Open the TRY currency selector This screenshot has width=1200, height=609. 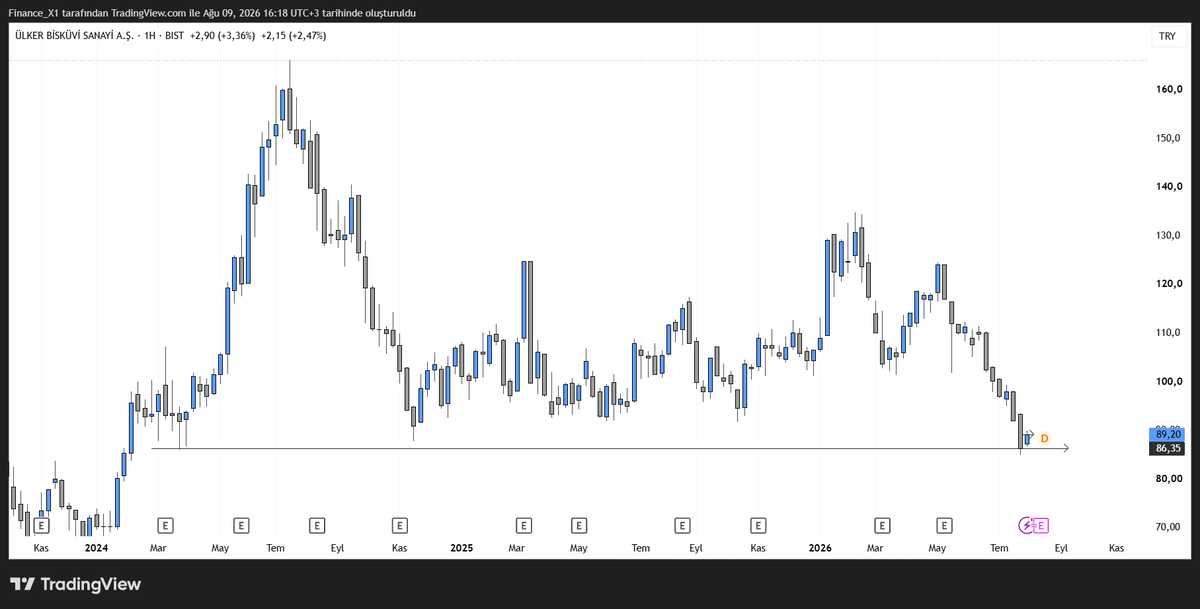pos(1166,36)
